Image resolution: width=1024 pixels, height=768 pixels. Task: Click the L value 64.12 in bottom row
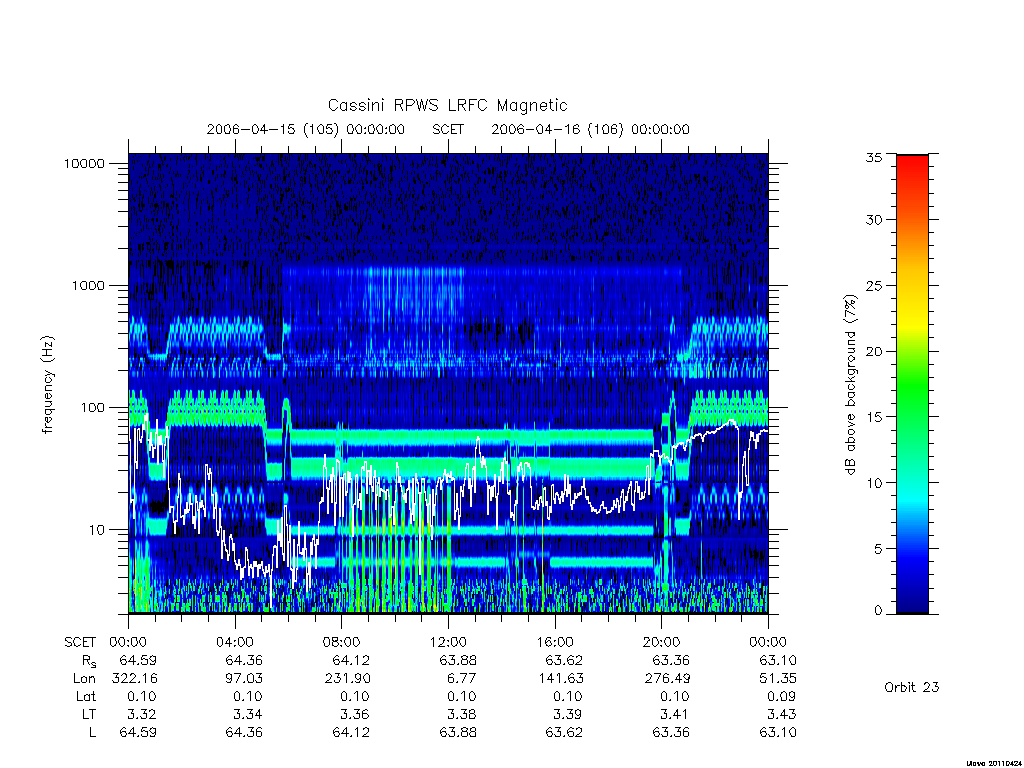coord(351,732)
